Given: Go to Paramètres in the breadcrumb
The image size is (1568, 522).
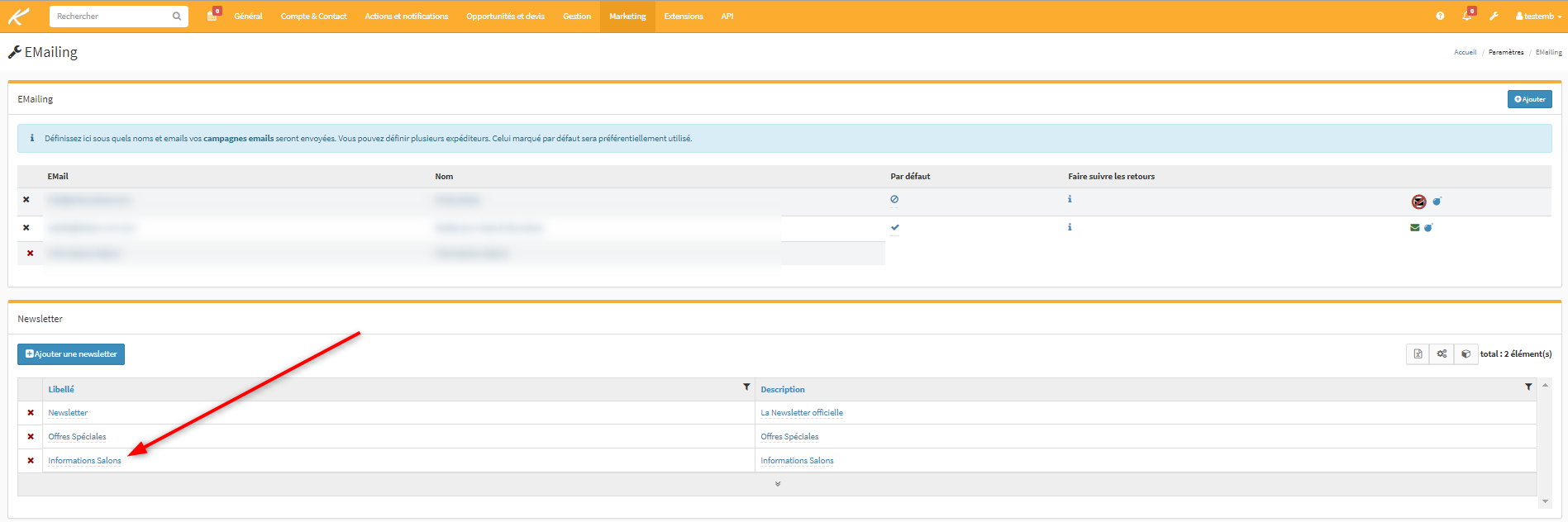Looking at the screenshot, I should (1506, 52).
